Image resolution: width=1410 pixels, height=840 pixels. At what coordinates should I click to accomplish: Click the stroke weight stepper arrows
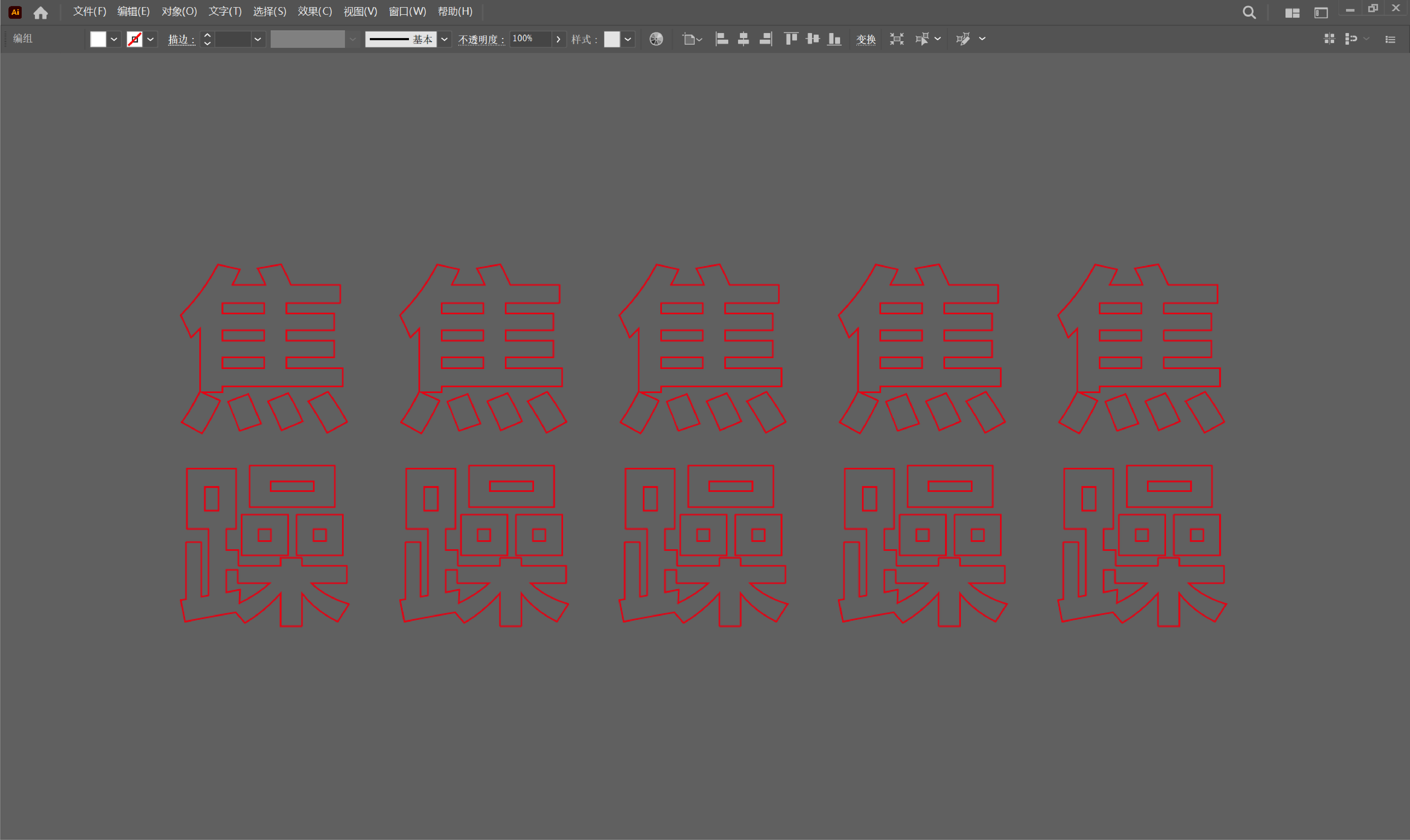coord(207,39)
